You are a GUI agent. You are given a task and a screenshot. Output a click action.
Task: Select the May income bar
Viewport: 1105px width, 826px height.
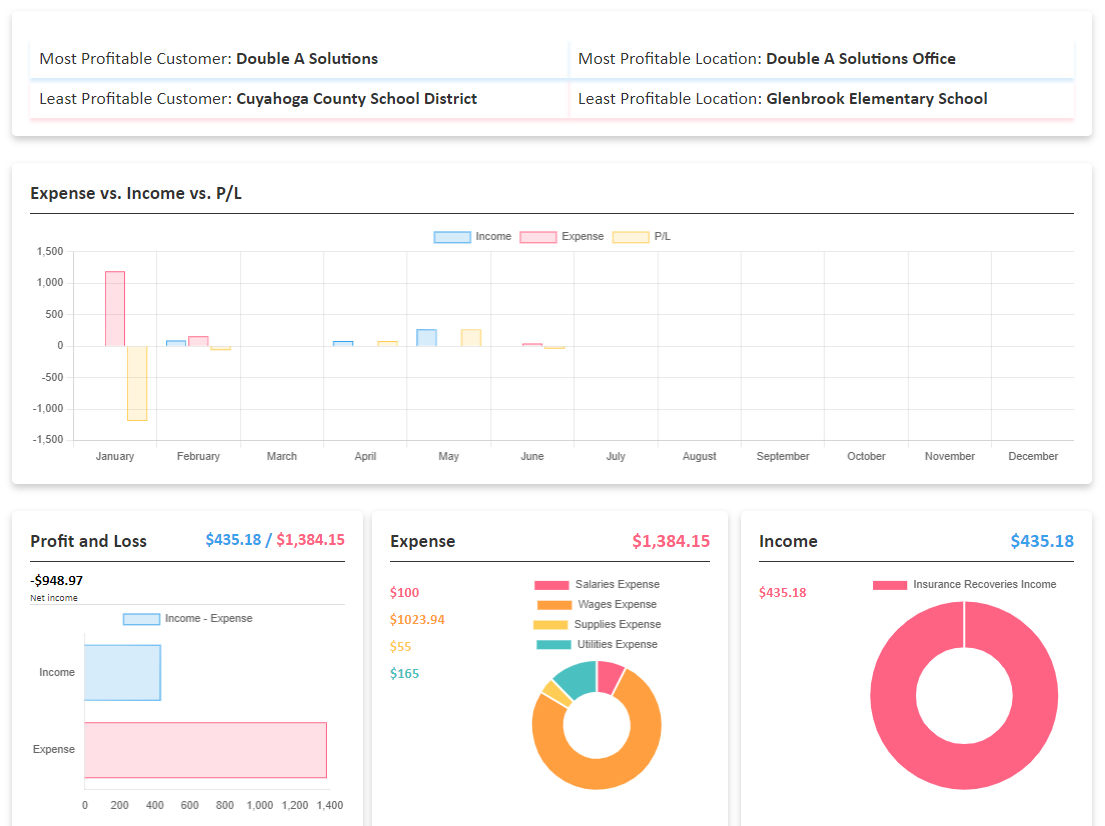click(427, 338)
